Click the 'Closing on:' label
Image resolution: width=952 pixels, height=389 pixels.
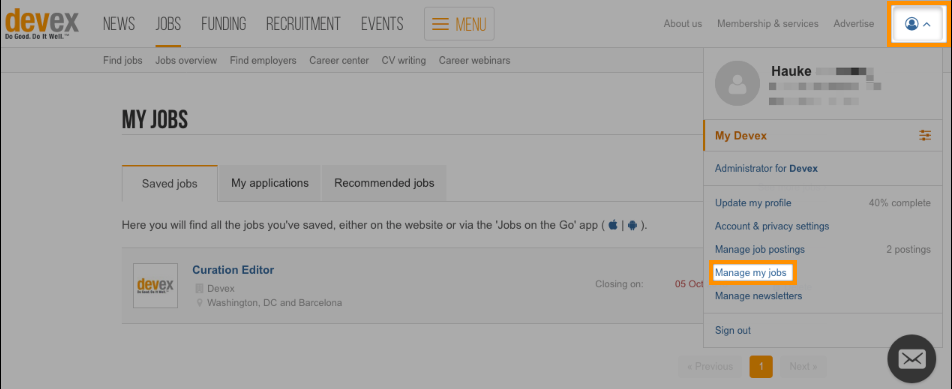[x=619, y=283]
